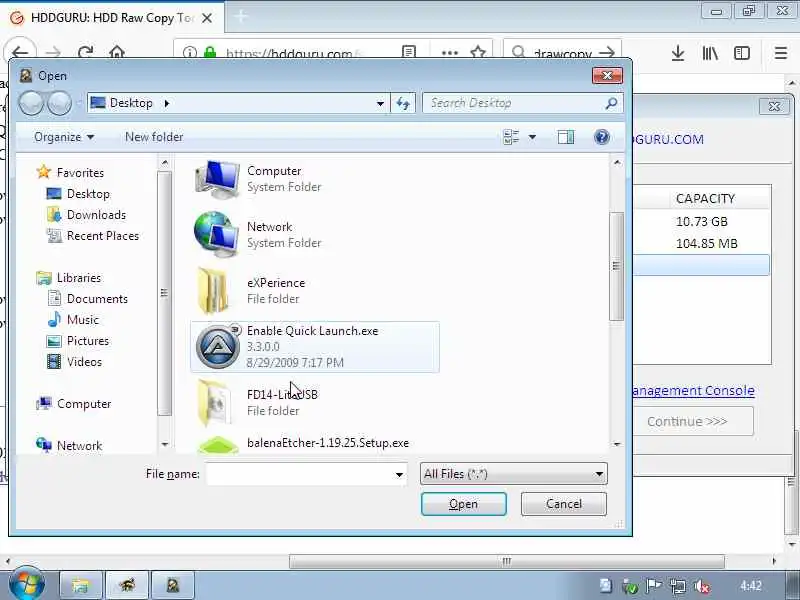Go to Desktop in Favorites
This screenshot has height=600, width=800.
[88, 194]
